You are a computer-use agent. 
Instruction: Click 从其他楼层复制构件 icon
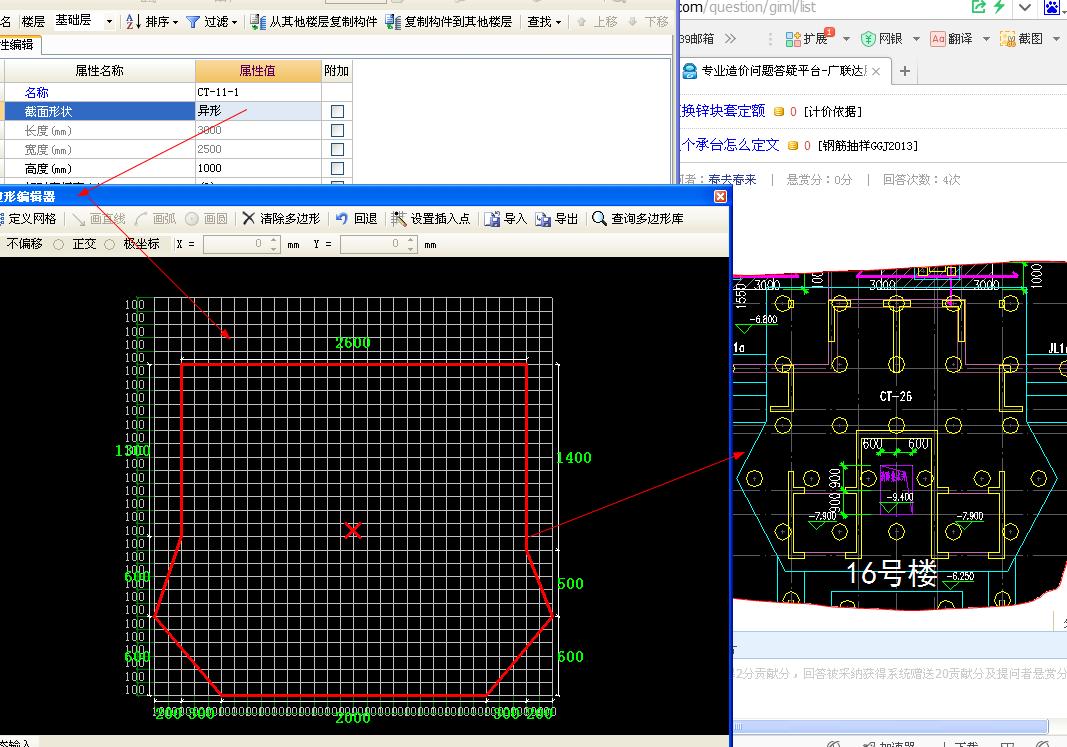click(x=258, y=22)
